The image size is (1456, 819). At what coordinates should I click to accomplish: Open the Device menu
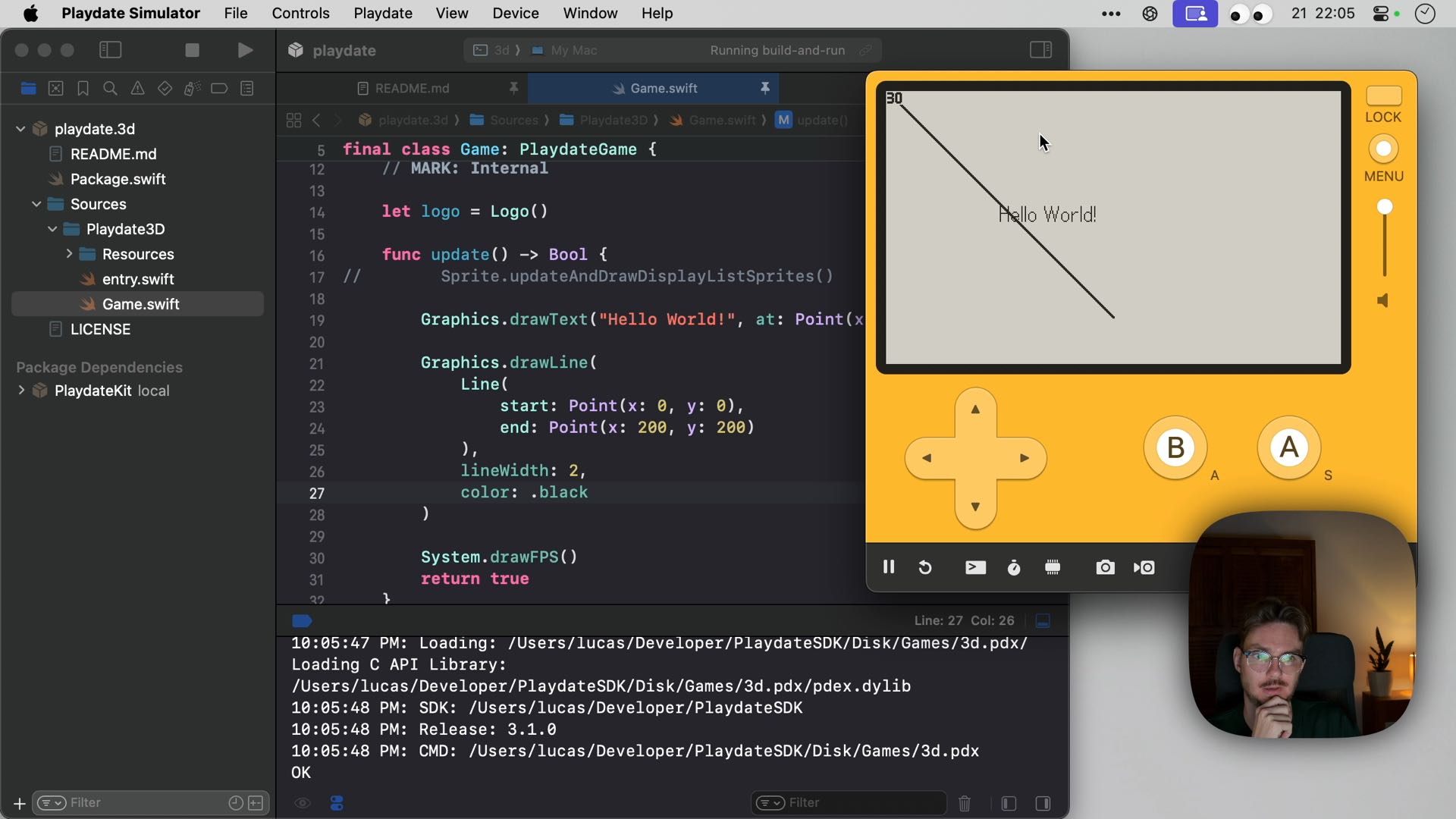coord(516,13)
